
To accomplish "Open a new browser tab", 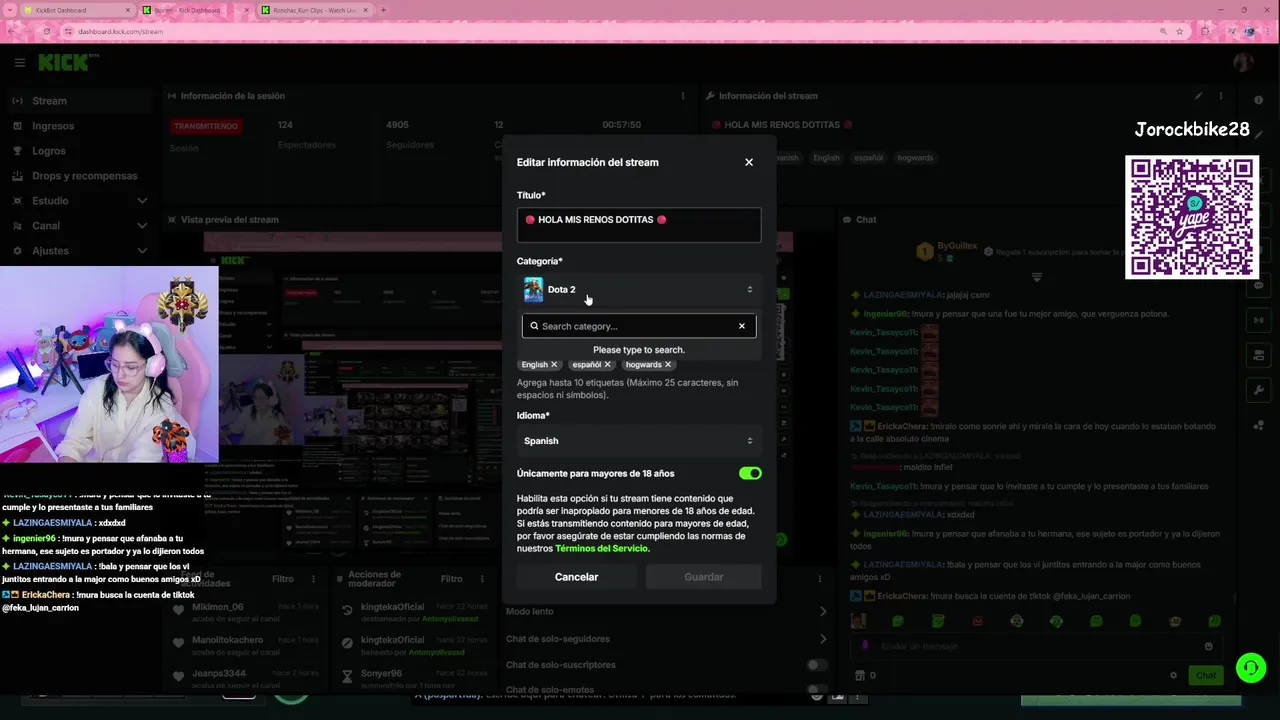I will [x=384, y=10].
